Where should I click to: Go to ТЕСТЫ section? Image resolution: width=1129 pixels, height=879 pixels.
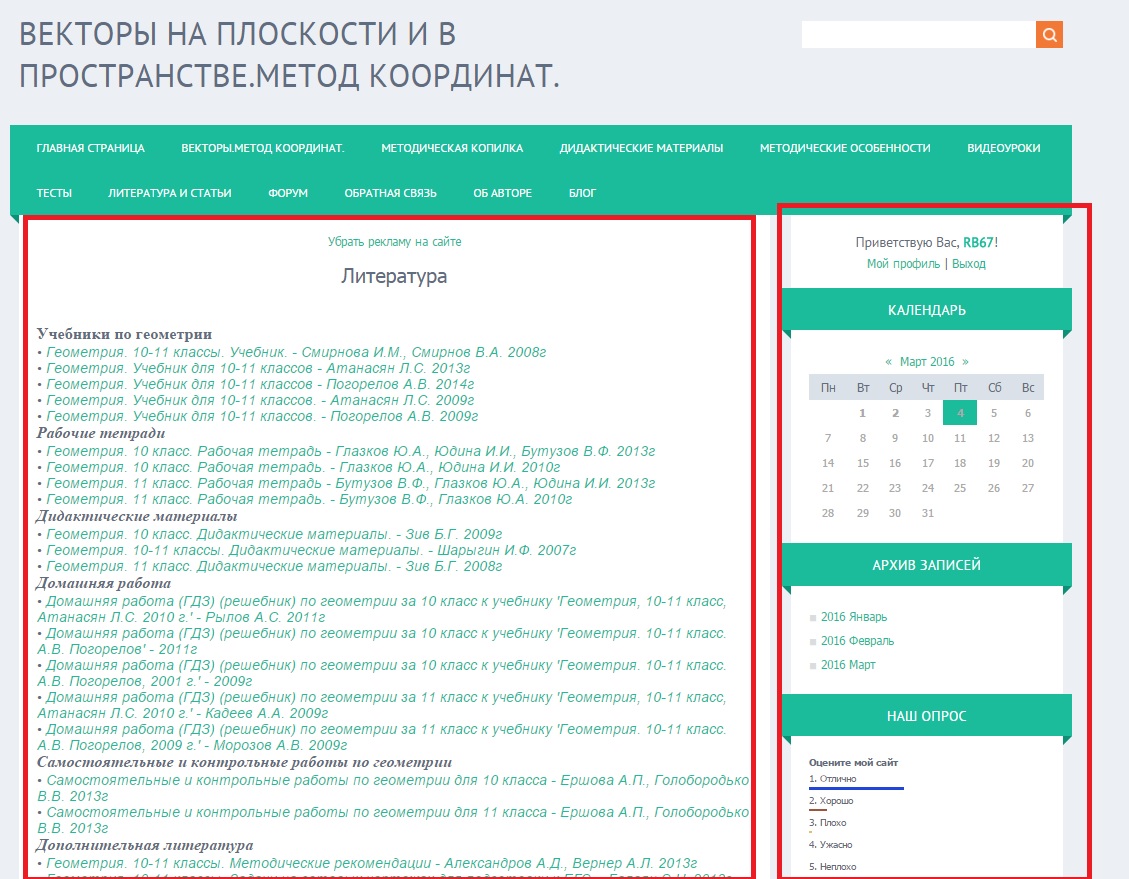54,193
